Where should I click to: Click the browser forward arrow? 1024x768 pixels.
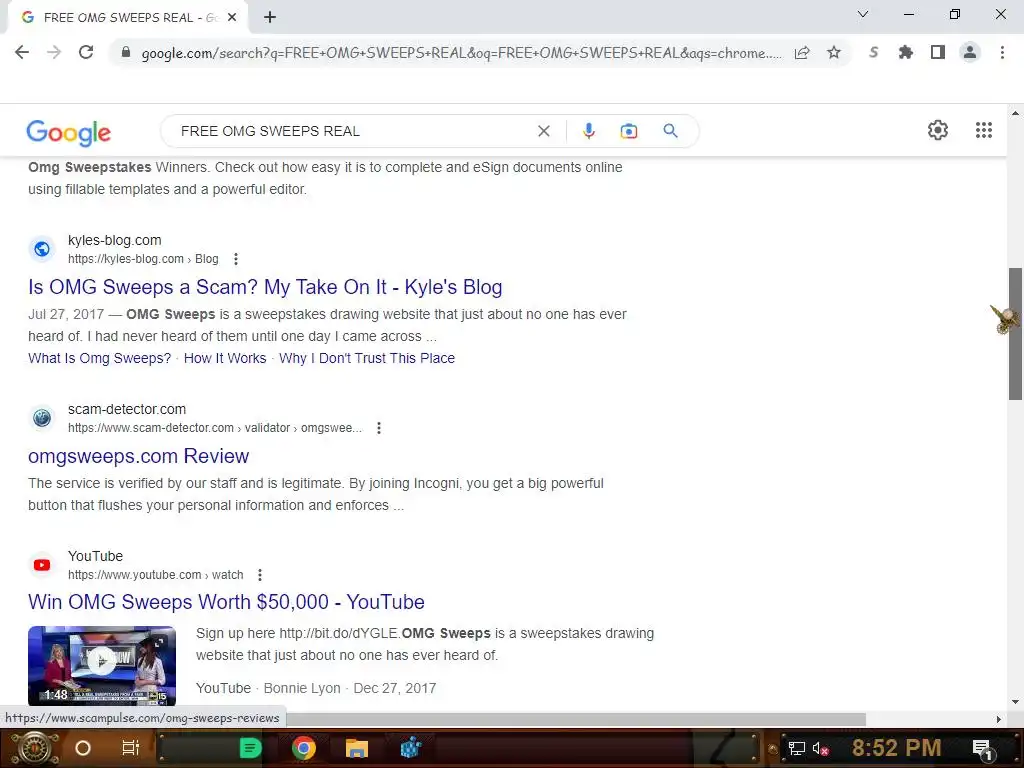(54, 52)
